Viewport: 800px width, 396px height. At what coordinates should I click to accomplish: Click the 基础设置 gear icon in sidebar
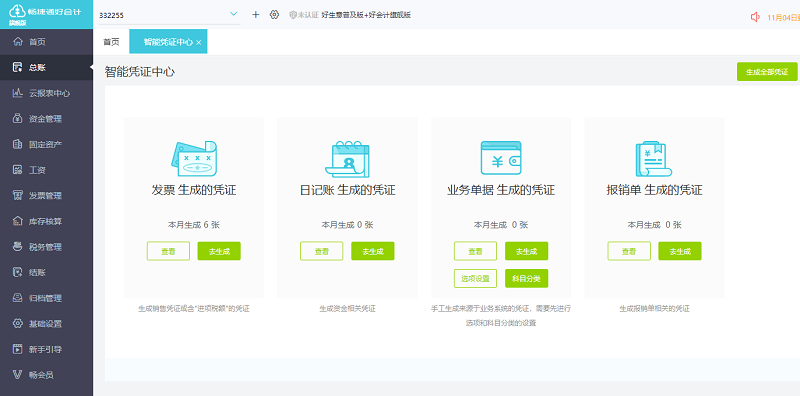pyautogui.click(x=18, y=324)
